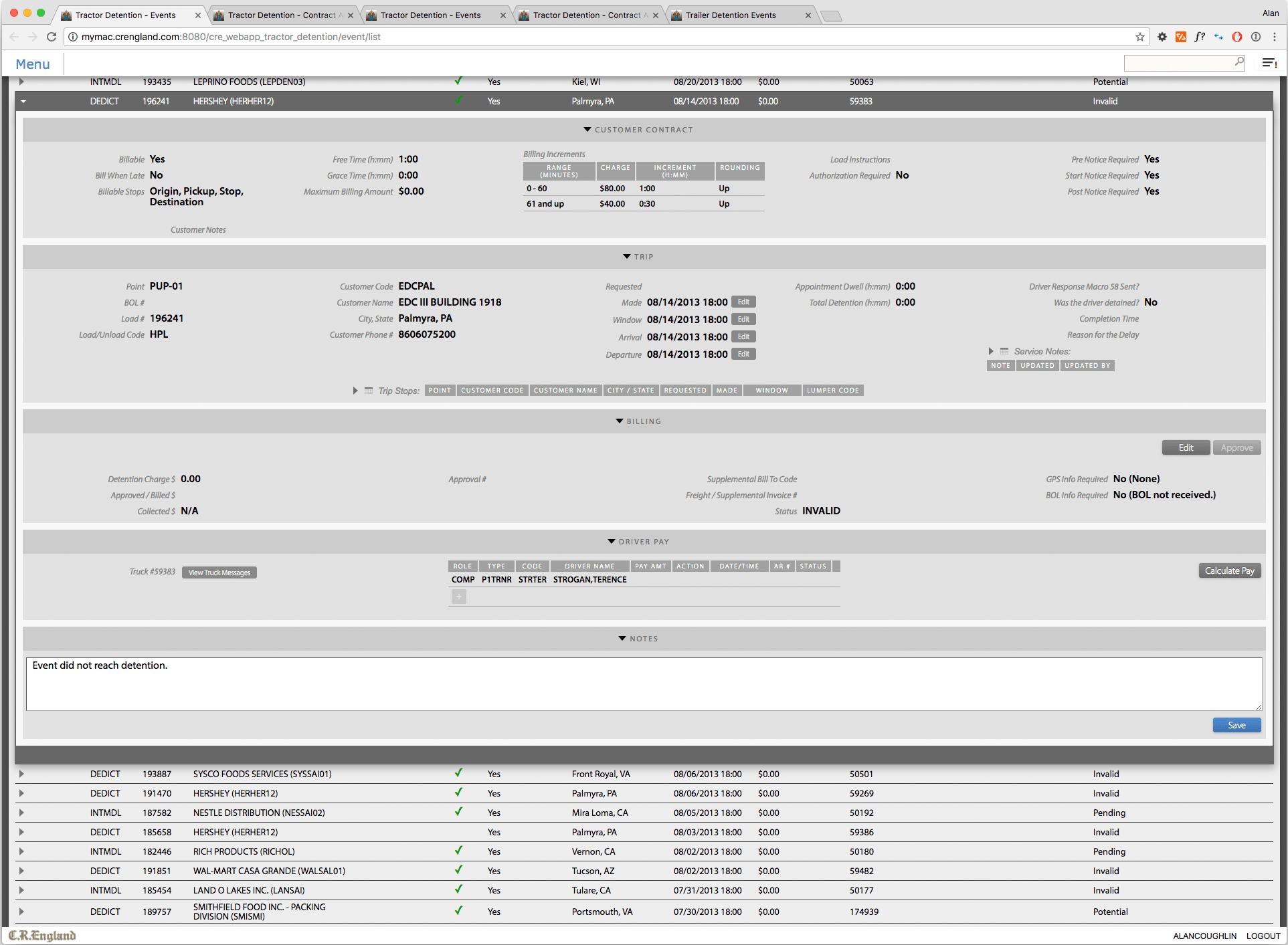Click the search input field
The image size is (1288, 945).
(1180, 63)
